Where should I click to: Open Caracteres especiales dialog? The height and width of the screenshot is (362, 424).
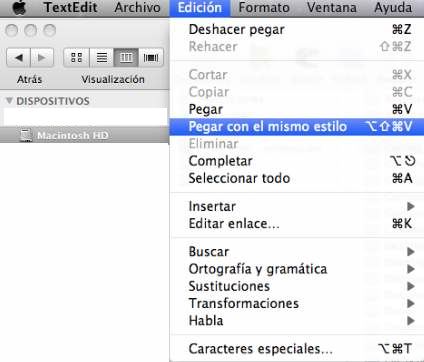pos(297,349)
